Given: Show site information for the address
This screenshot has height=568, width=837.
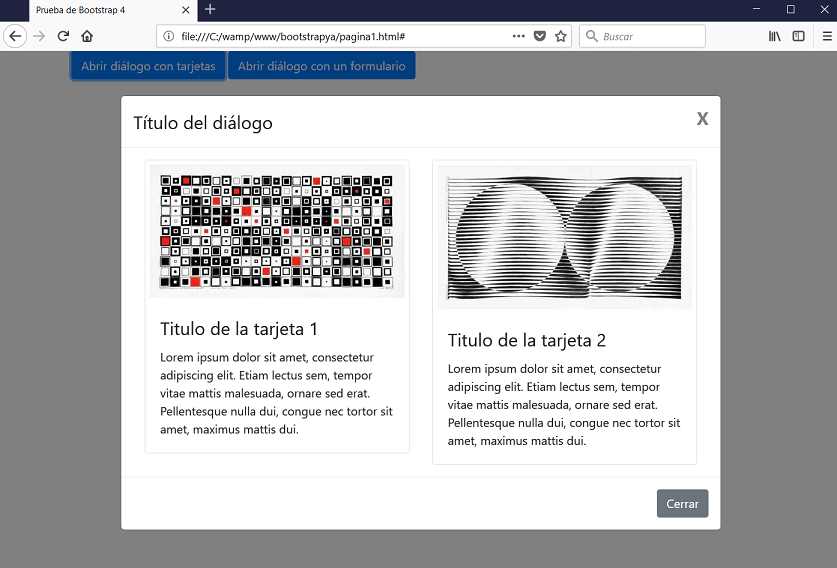Looking at the screenshot, I should [x=169, y=36].
